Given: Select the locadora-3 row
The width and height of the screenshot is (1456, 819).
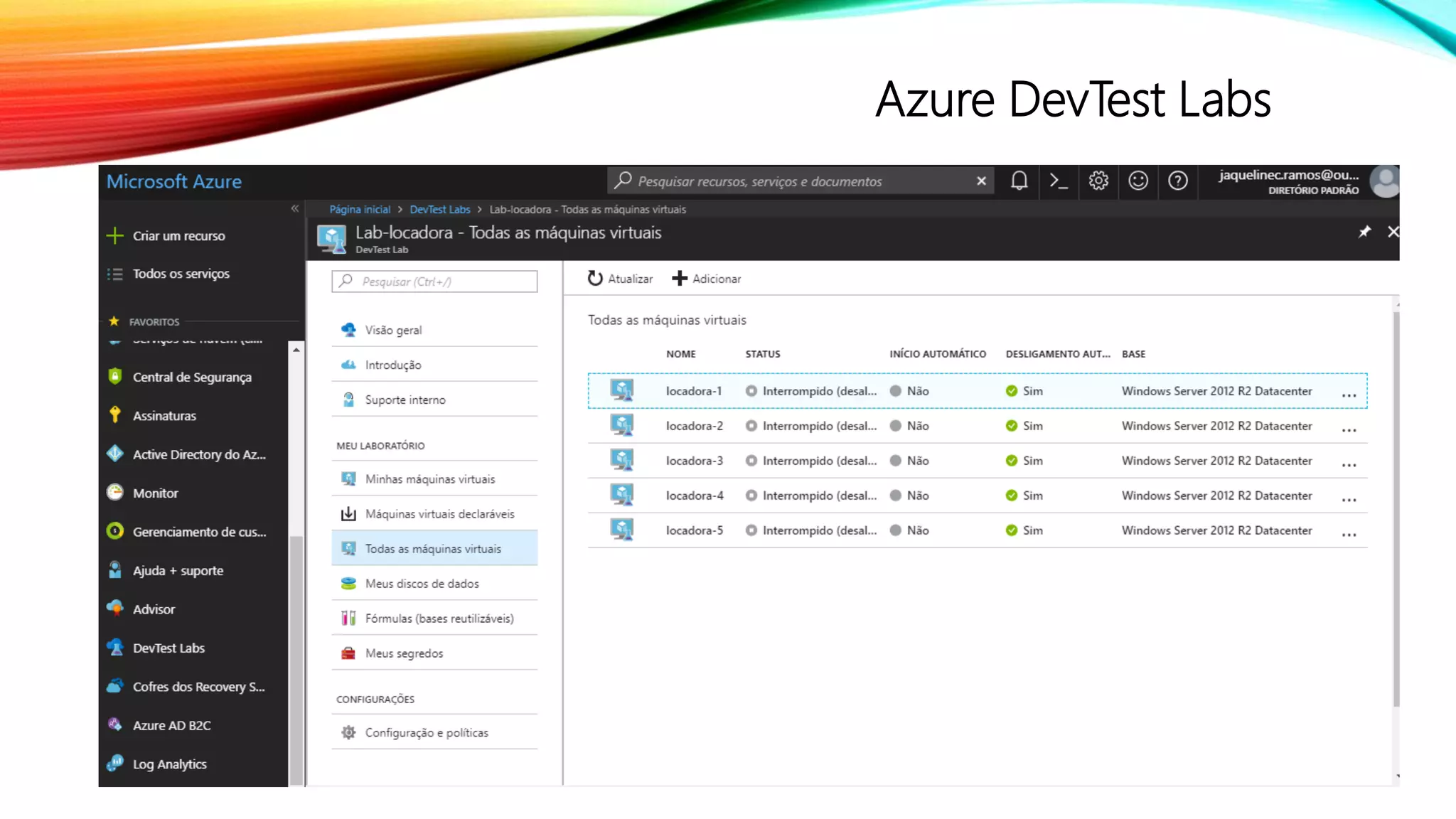Looking at the screenshot, I should click(978, 461).
